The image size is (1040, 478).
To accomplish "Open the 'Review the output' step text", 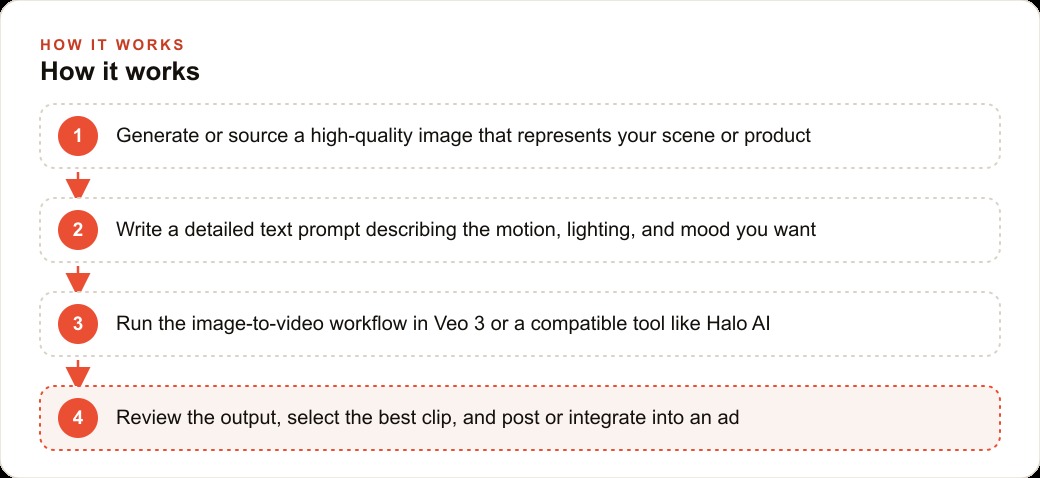I will [x=428, y=418].
